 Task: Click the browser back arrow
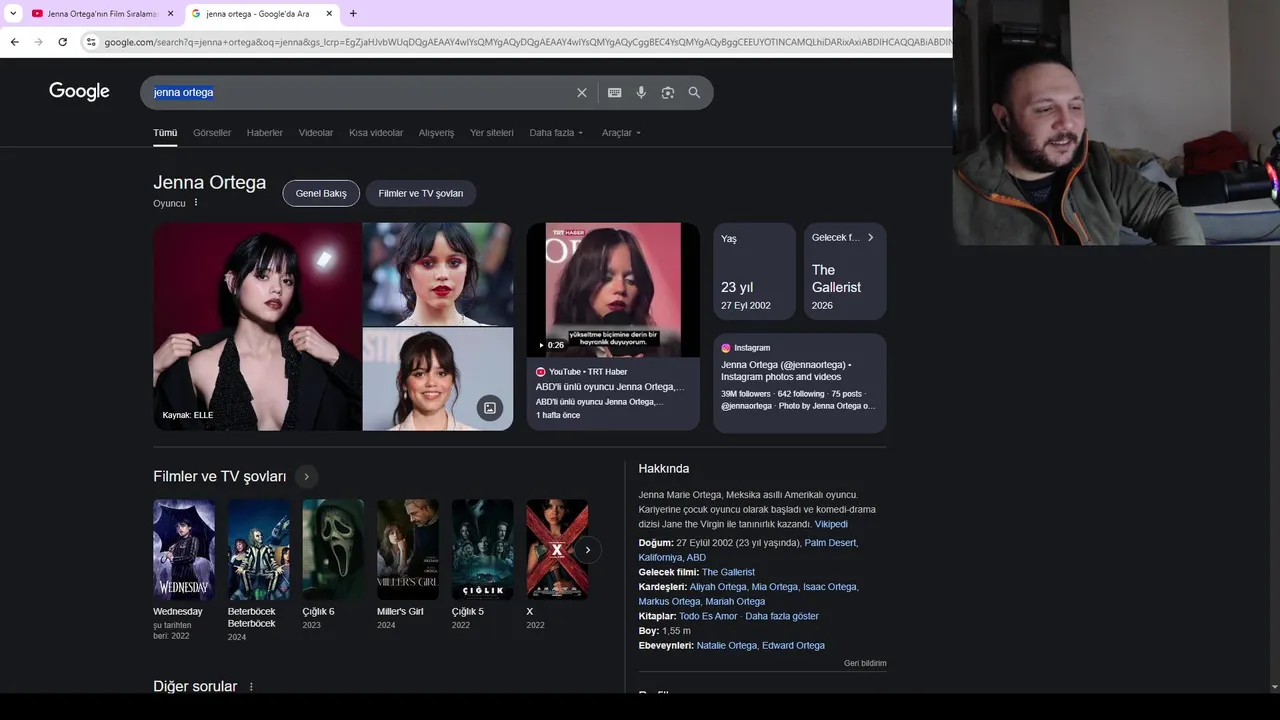(x=14, y=42)
